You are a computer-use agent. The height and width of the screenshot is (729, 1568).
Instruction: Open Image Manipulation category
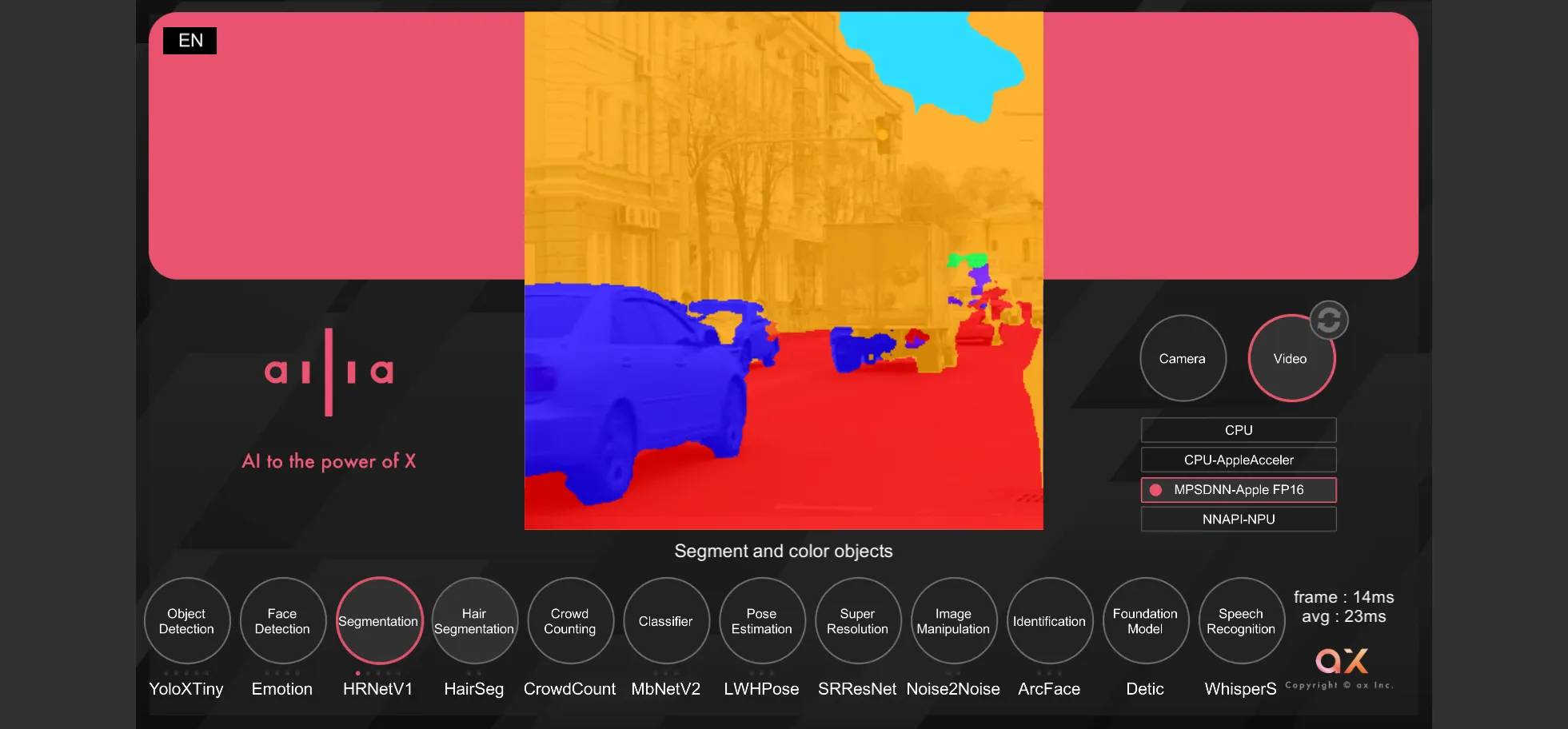954,621
